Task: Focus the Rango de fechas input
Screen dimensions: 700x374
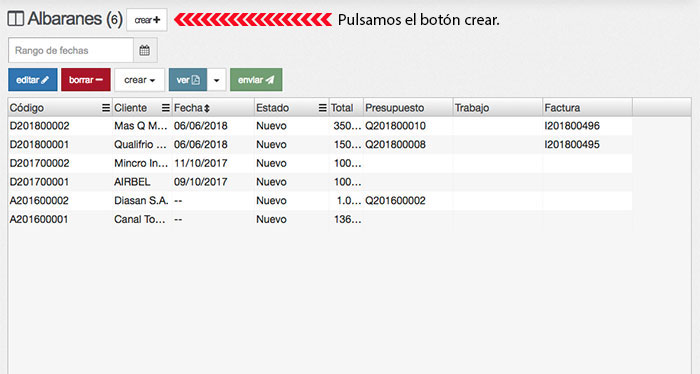Action: (x=71, y=50)
